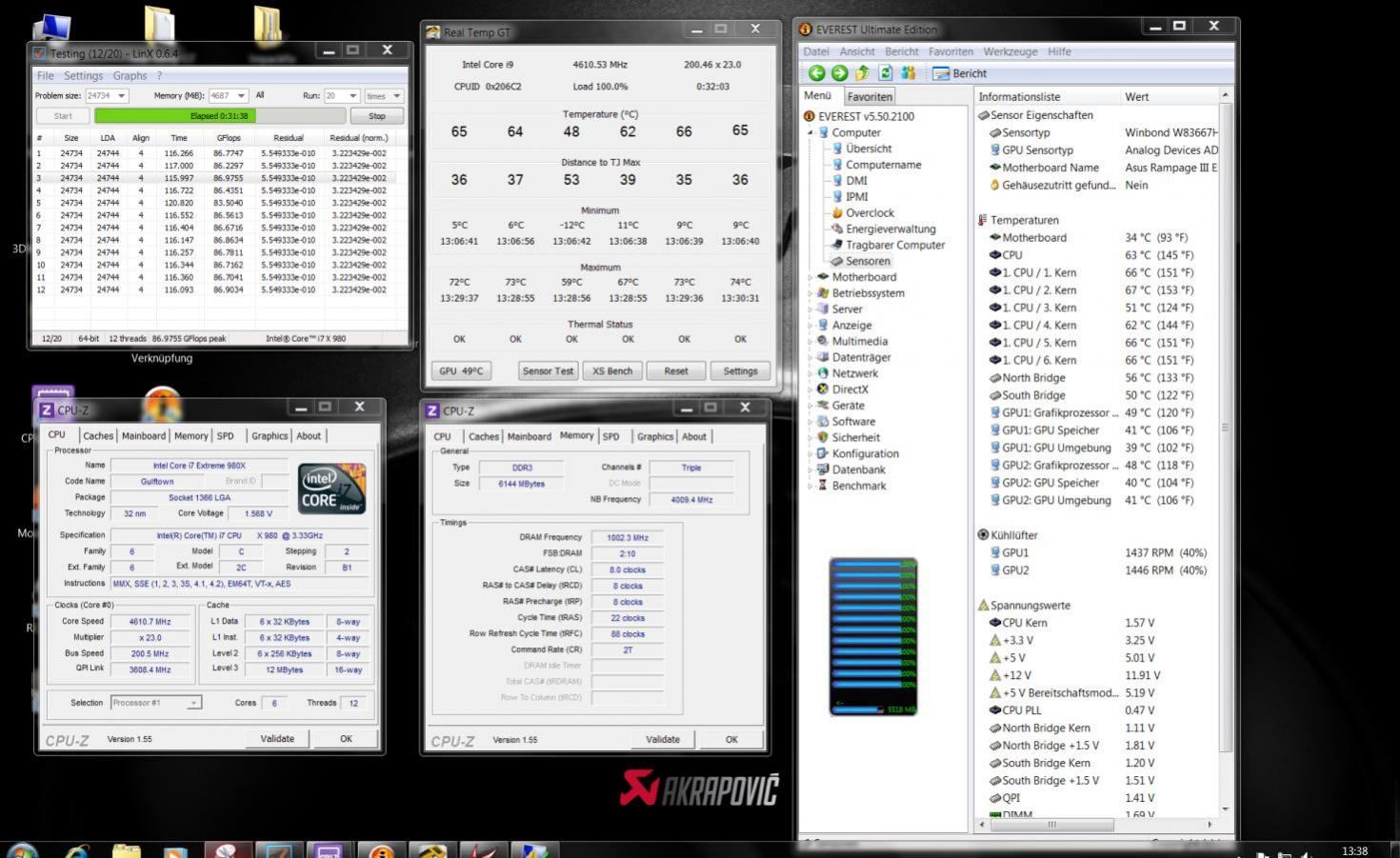Select Tragbarer Computer in the tree
Screen dimensions: 1400x858
coord(888,245)
